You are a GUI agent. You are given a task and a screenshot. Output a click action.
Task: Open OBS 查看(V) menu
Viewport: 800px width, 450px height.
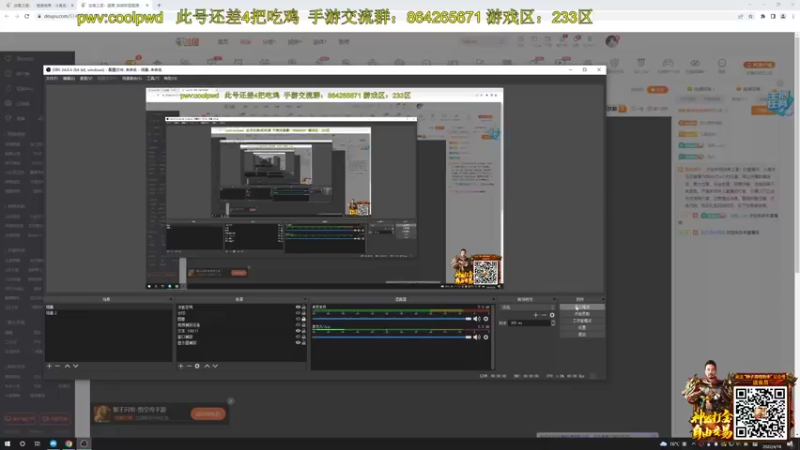point(86,79)
